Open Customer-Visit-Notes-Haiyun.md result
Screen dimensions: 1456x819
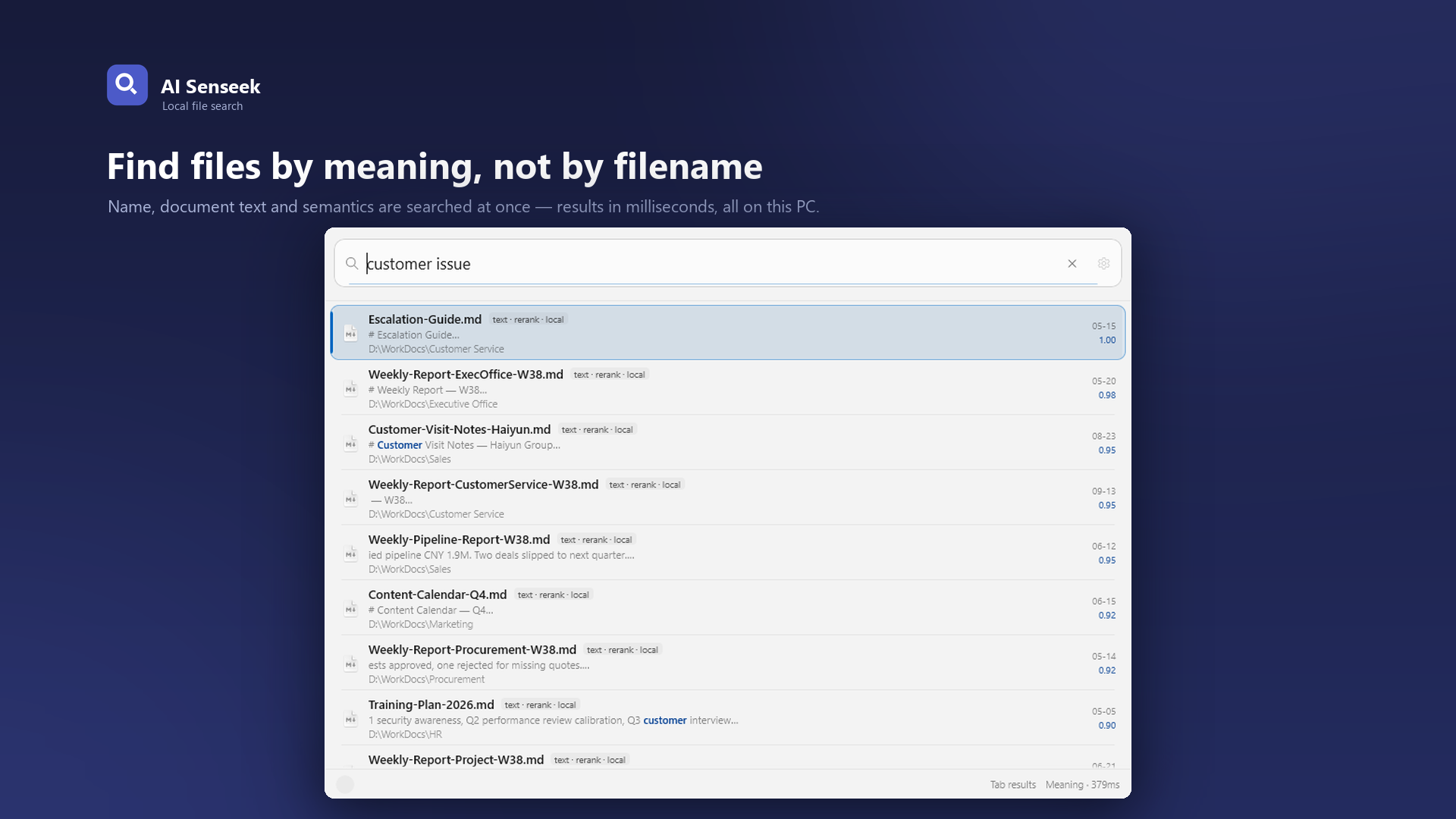[728, 444]
